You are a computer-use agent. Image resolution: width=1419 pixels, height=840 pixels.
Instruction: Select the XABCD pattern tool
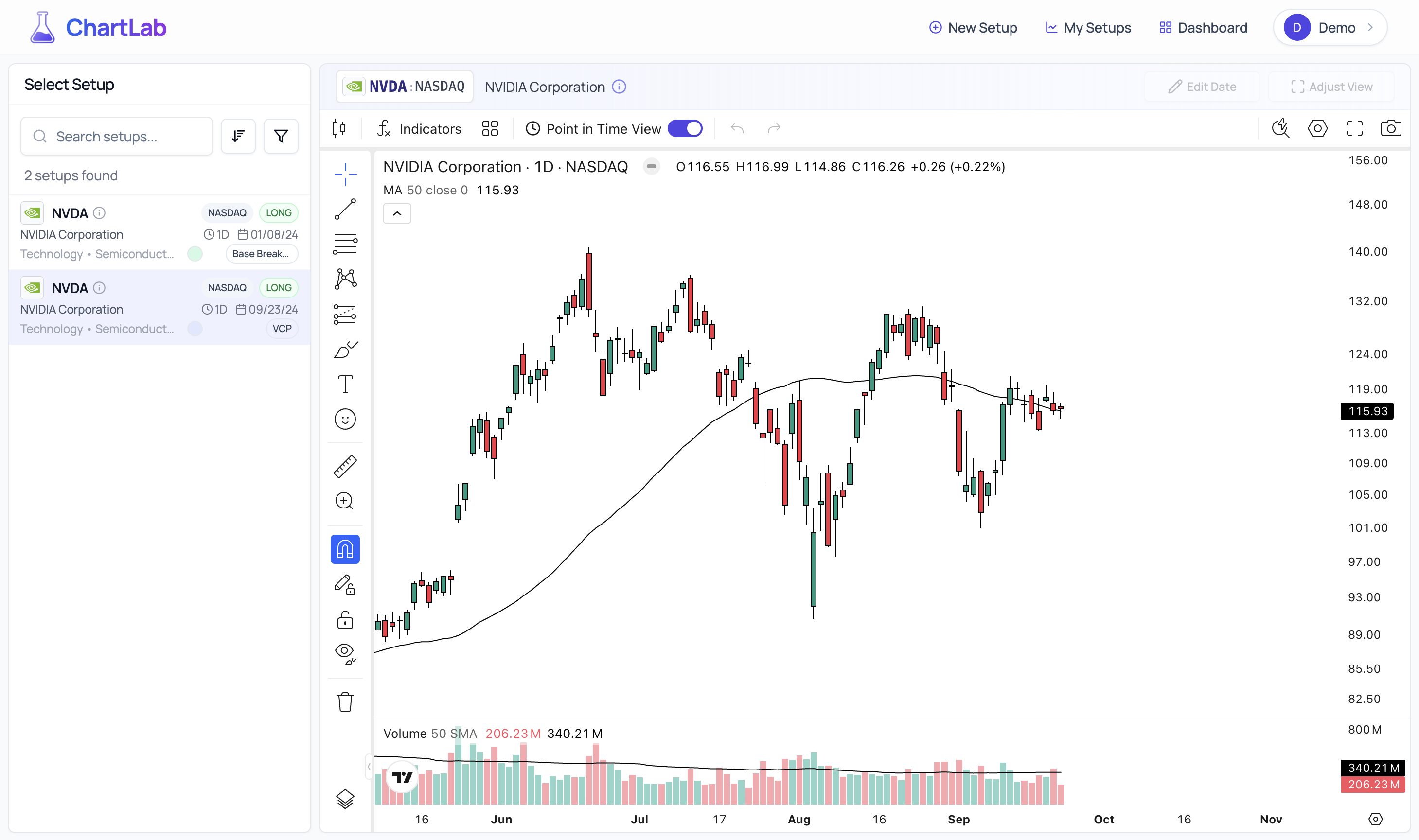coord(345,279)
